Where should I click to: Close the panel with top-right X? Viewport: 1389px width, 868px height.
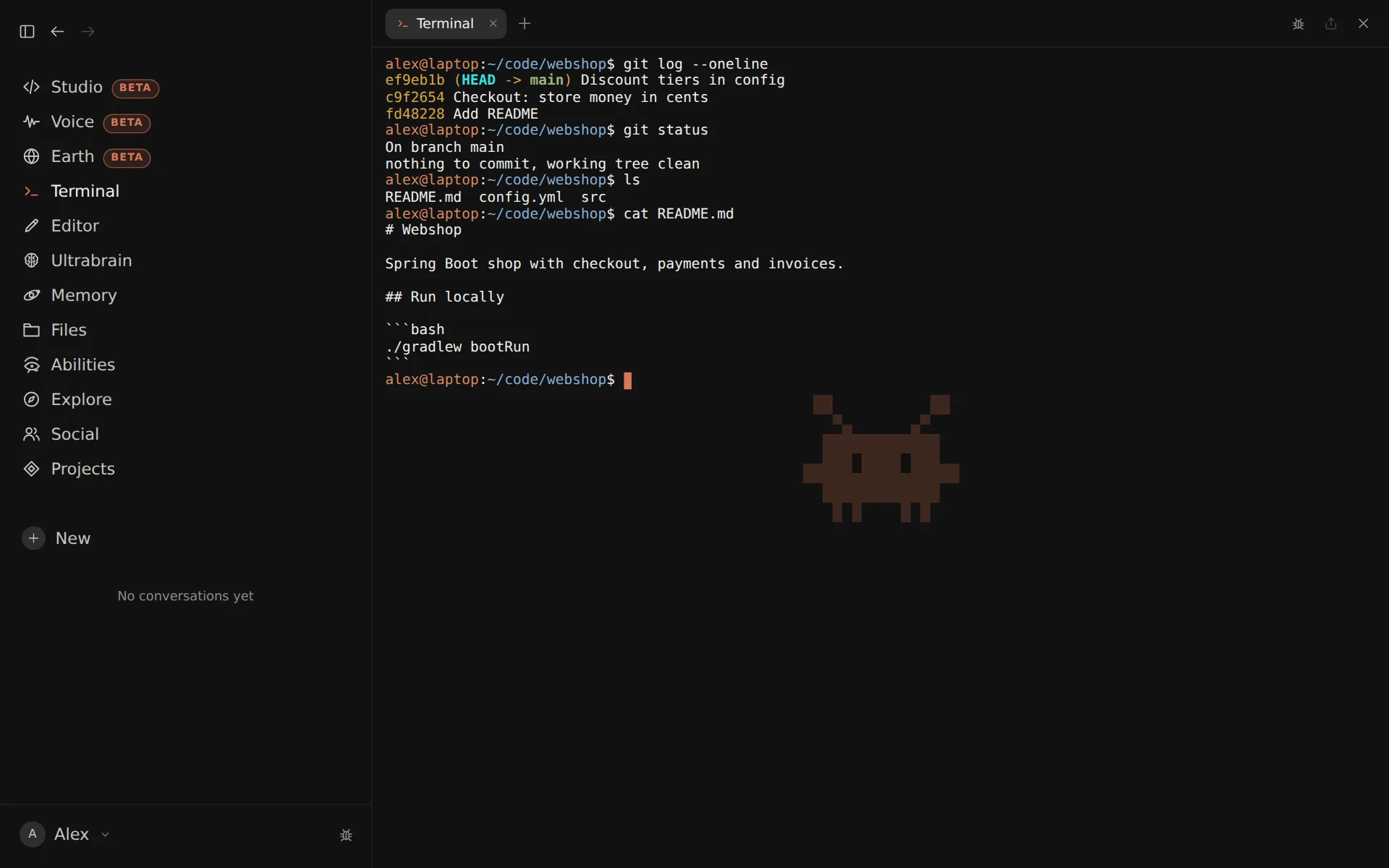point(1364,24)
